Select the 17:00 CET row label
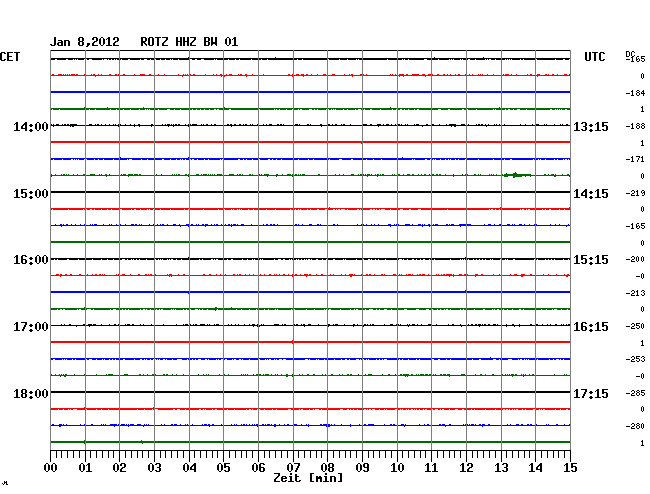Screen dimensions: 650x494 coord(31,327)
